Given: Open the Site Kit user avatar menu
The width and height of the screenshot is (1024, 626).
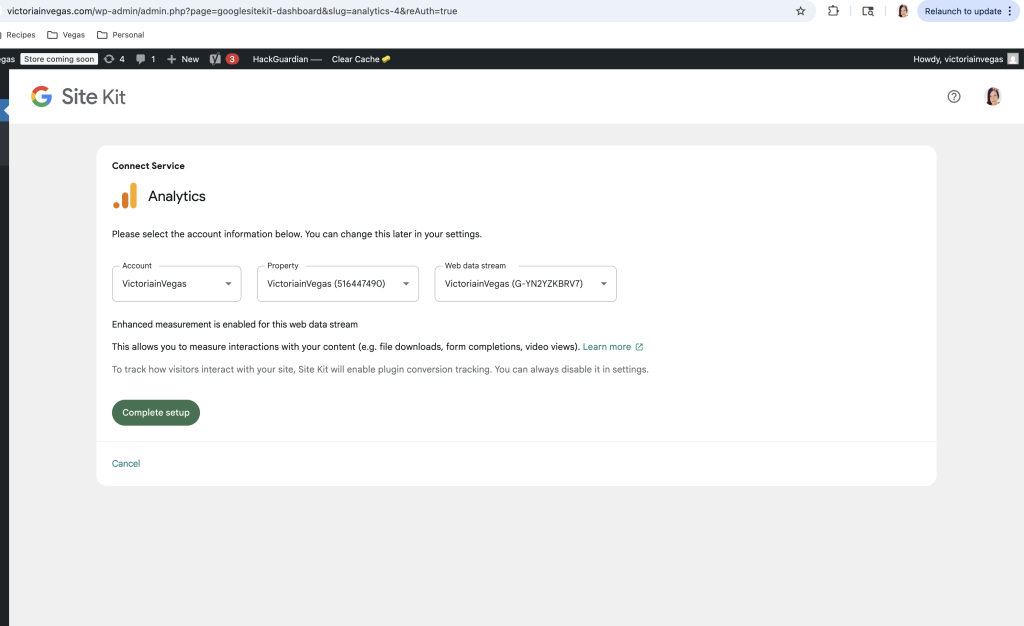Looking at the screenshot, I should (x=992, y=97).
